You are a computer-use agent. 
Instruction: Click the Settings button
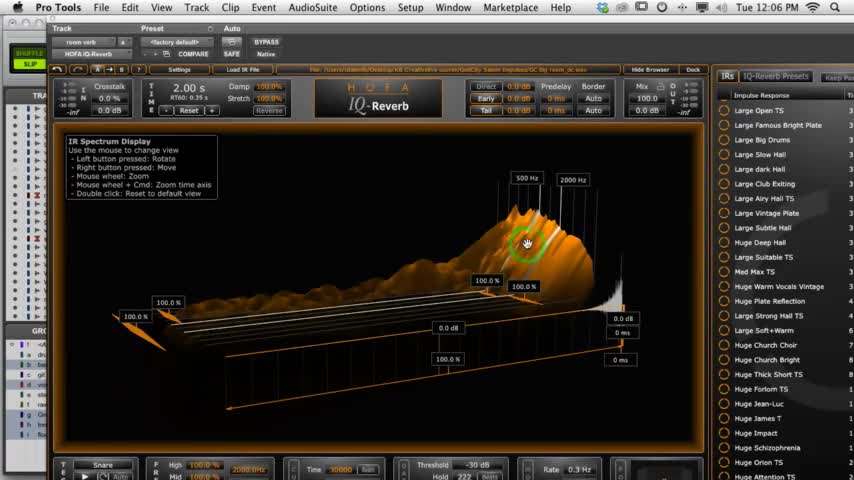tap(179, 70)
